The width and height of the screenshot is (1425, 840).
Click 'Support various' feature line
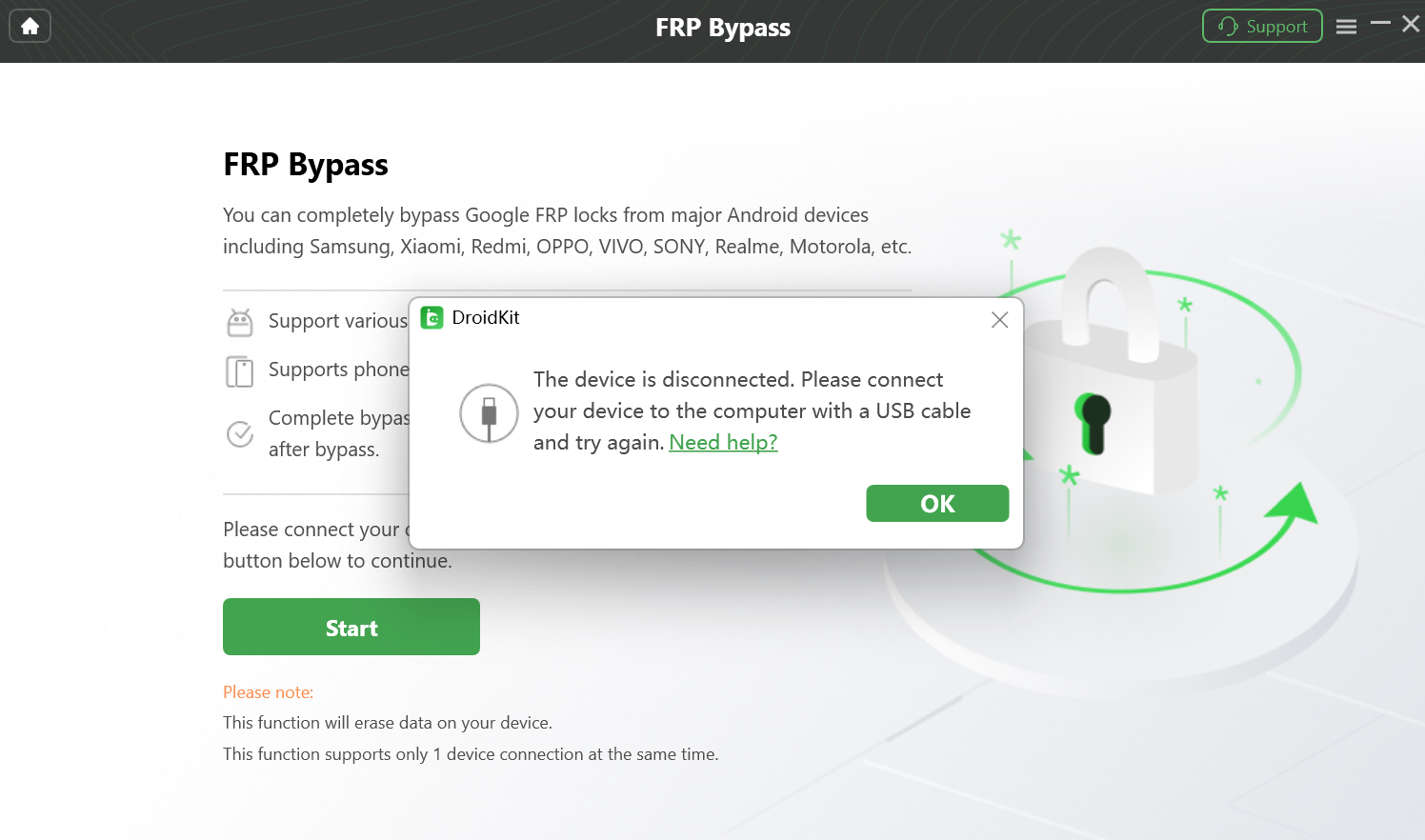pyautogui.click(x=338, y=321)
